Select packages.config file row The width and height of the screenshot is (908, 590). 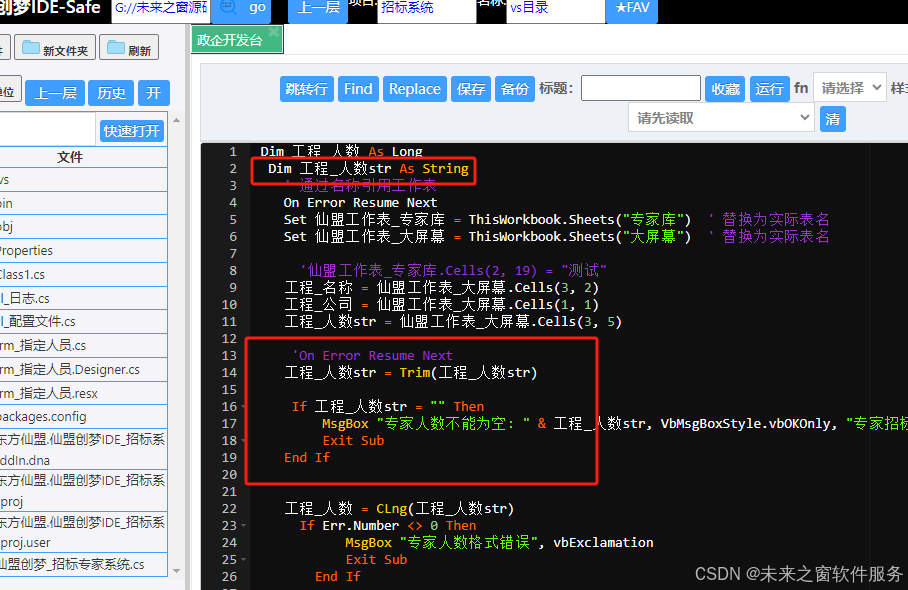tap(83, 416)
